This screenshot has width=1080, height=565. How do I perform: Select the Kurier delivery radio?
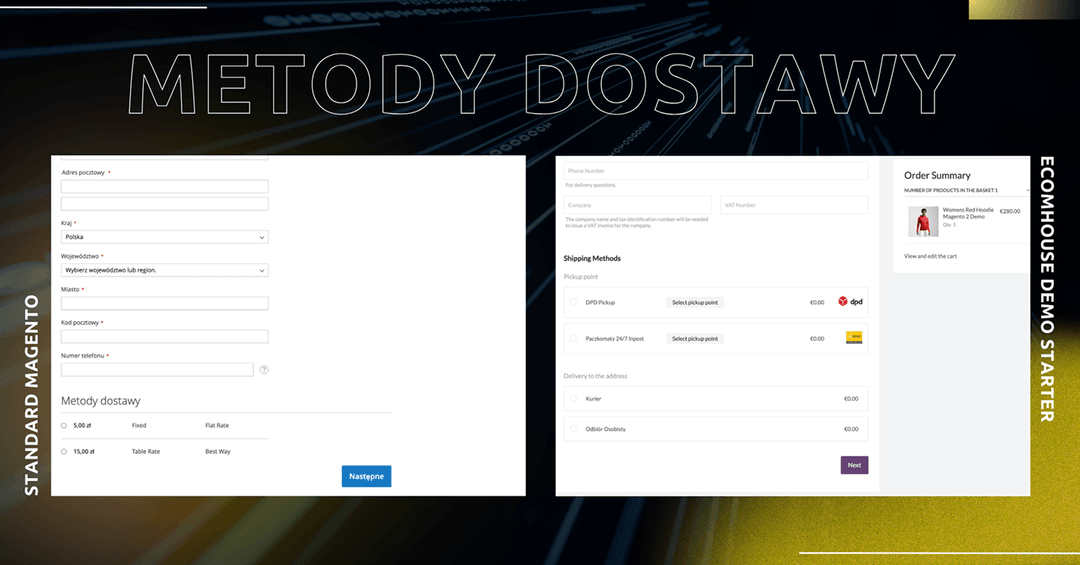coord(573,398)
